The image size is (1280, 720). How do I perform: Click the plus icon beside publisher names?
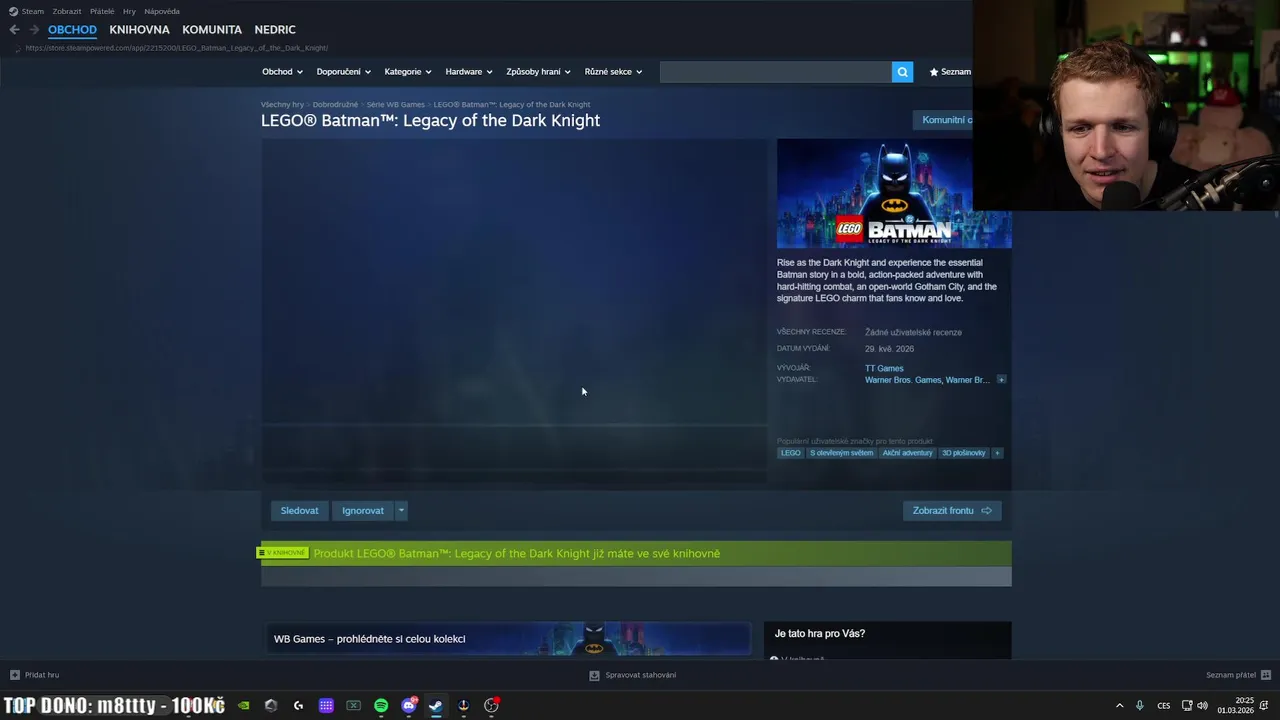pyautogui.click(x=1001, y=380)
